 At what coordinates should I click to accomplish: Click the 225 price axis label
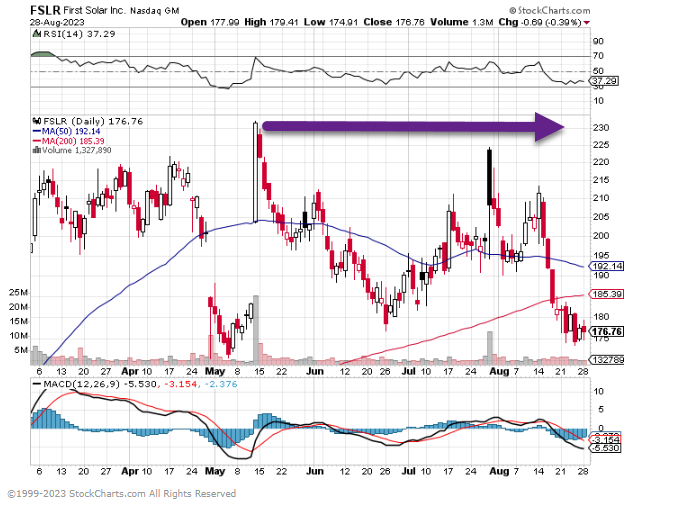coord(601,145)
